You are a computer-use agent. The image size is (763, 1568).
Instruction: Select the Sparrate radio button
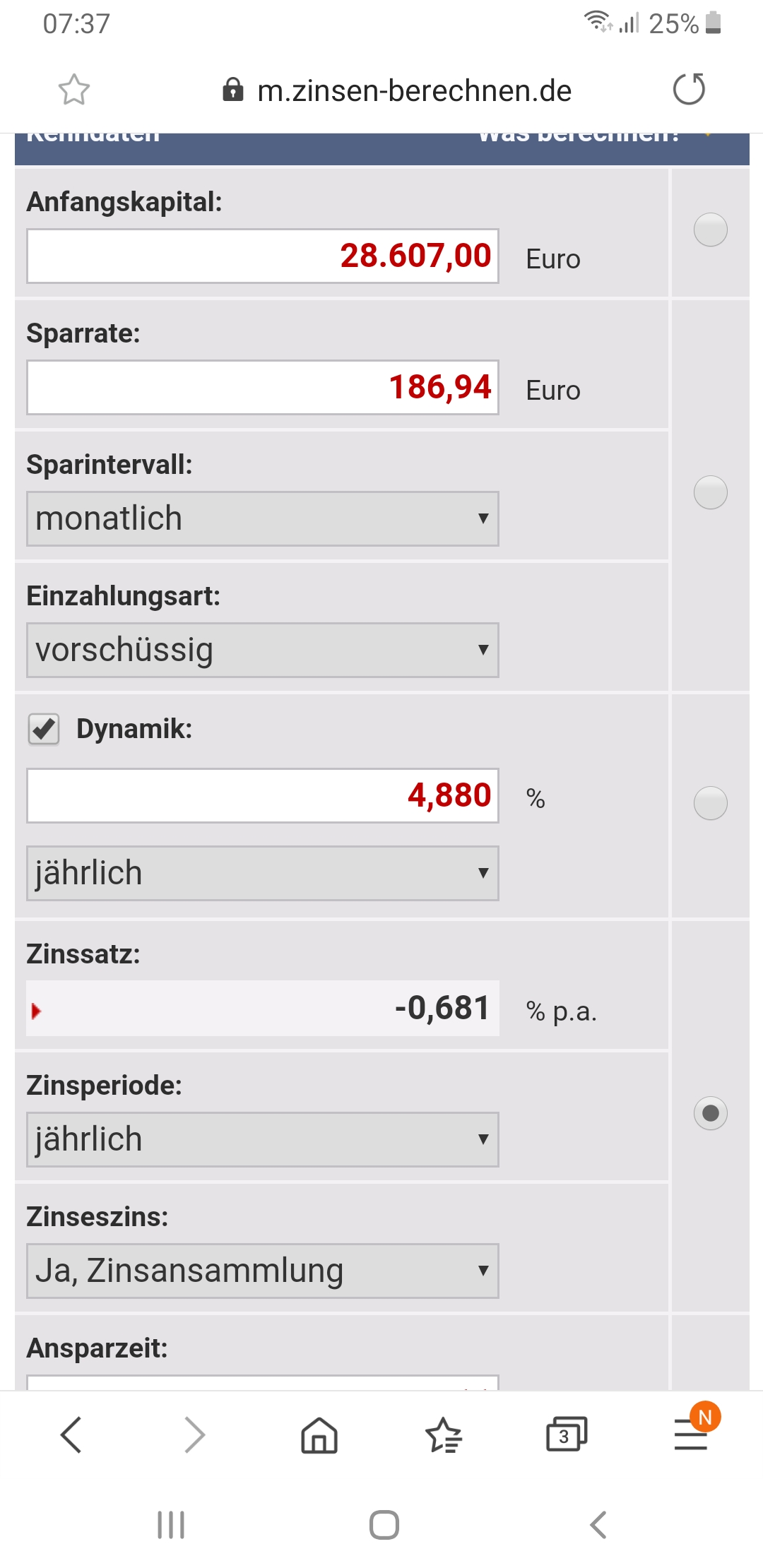[x=710, y=492]
